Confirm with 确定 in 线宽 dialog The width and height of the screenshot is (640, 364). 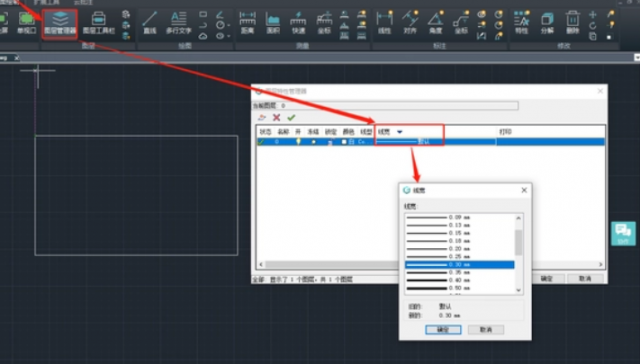tap(443, 330)
